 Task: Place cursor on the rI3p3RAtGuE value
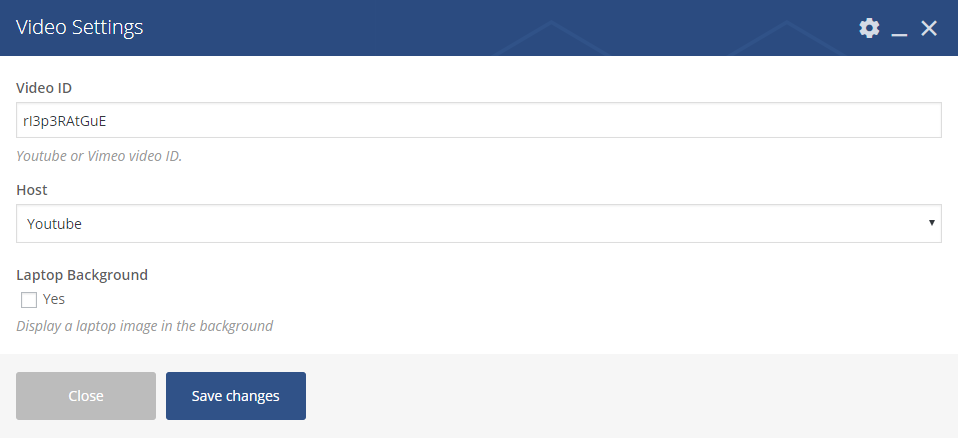point(65,120)
